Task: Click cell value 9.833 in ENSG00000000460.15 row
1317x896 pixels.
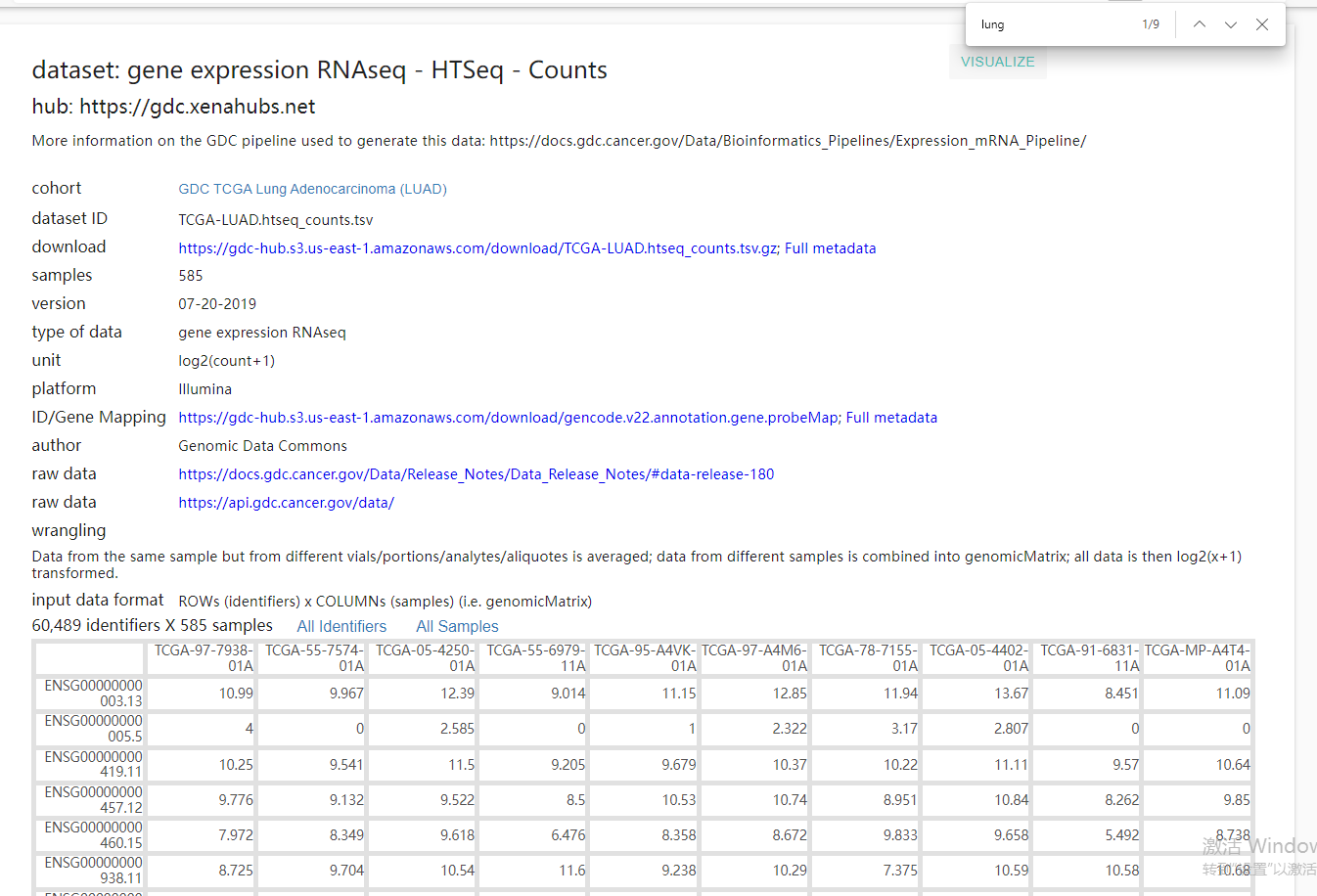Action: click(900, 835)
